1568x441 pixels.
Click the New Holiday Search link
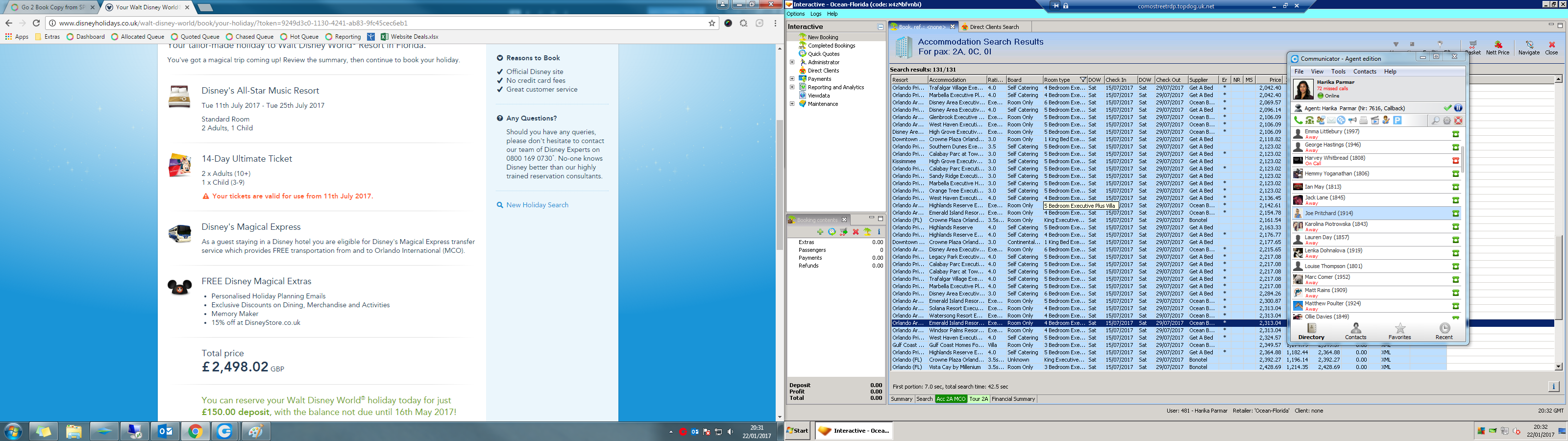point(537,205)
